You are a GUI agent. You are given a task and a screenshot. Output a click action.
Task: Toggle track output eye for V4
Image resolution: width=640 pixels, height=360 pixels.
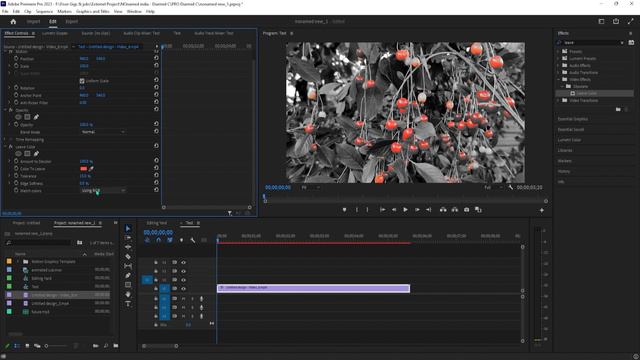(x=184, y=262)
